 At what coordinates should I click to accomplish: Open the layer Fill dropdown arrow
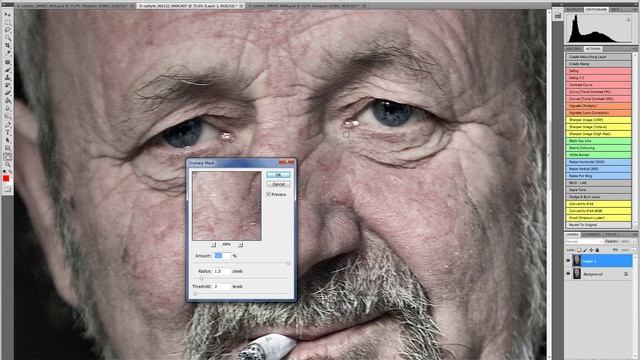[634, 250]
